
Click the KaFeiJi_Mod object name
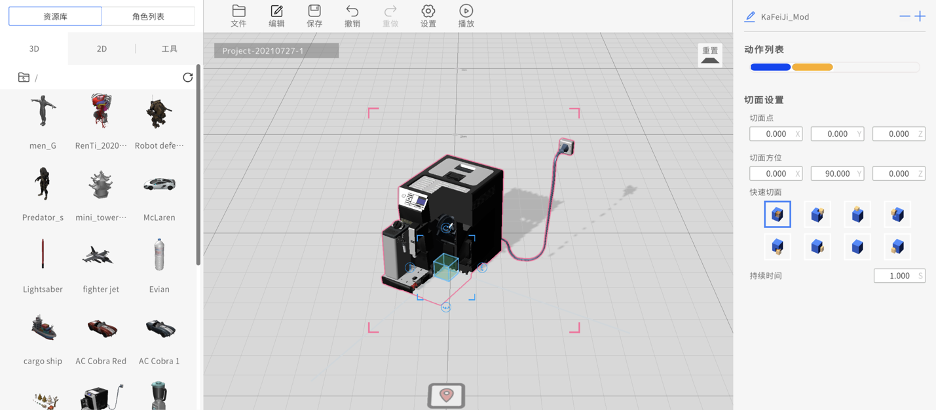tap(785, 17)
